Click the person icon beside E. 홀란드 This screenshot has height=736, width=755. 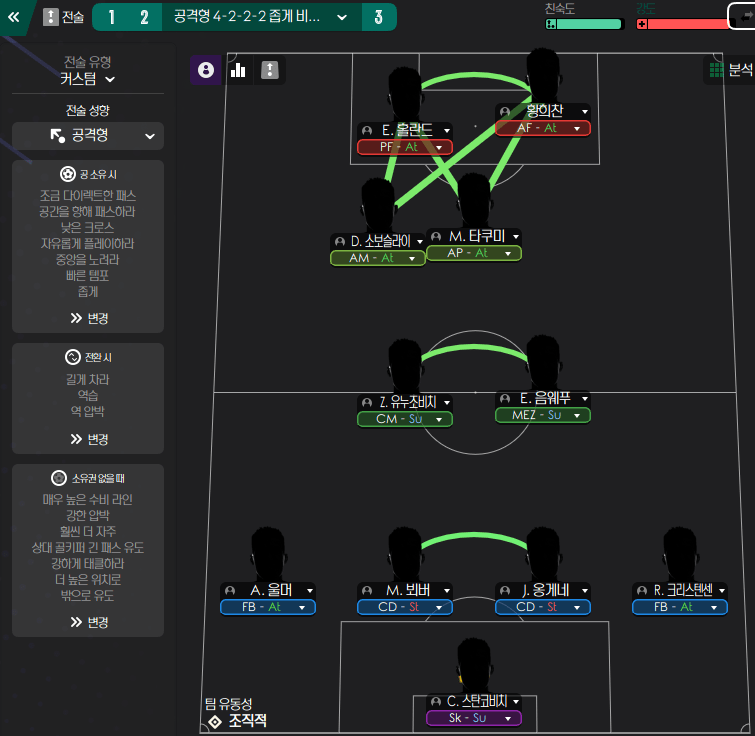tap(367, 130)
